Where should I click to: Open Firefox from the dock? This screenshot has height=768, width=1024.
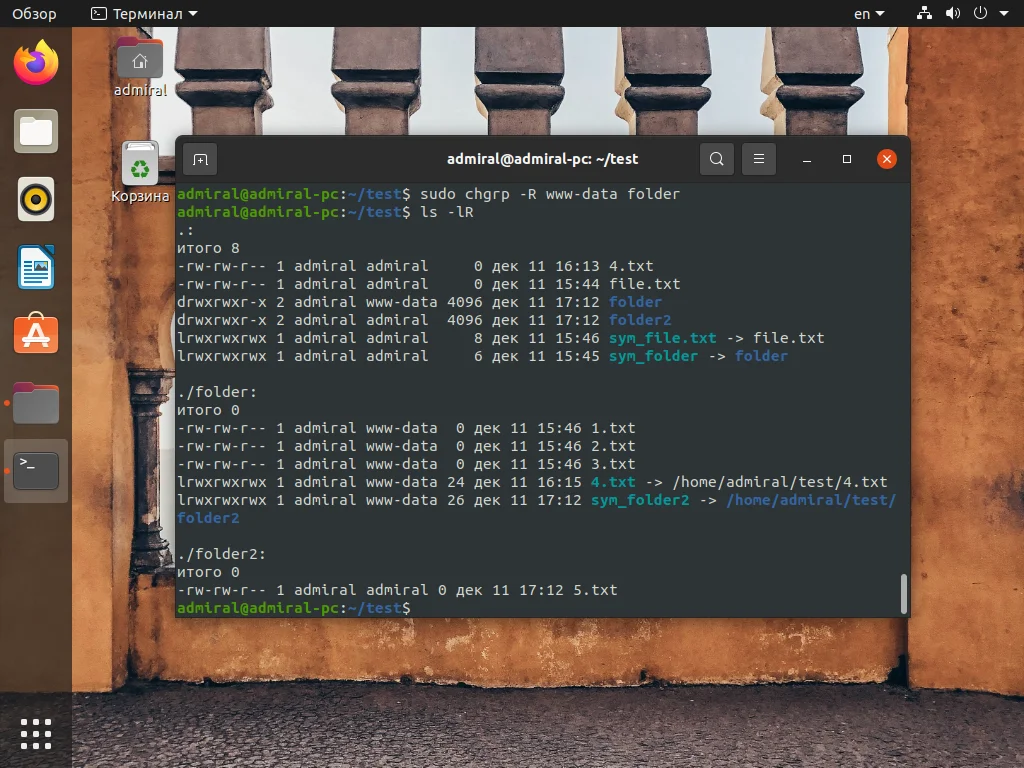36,63
